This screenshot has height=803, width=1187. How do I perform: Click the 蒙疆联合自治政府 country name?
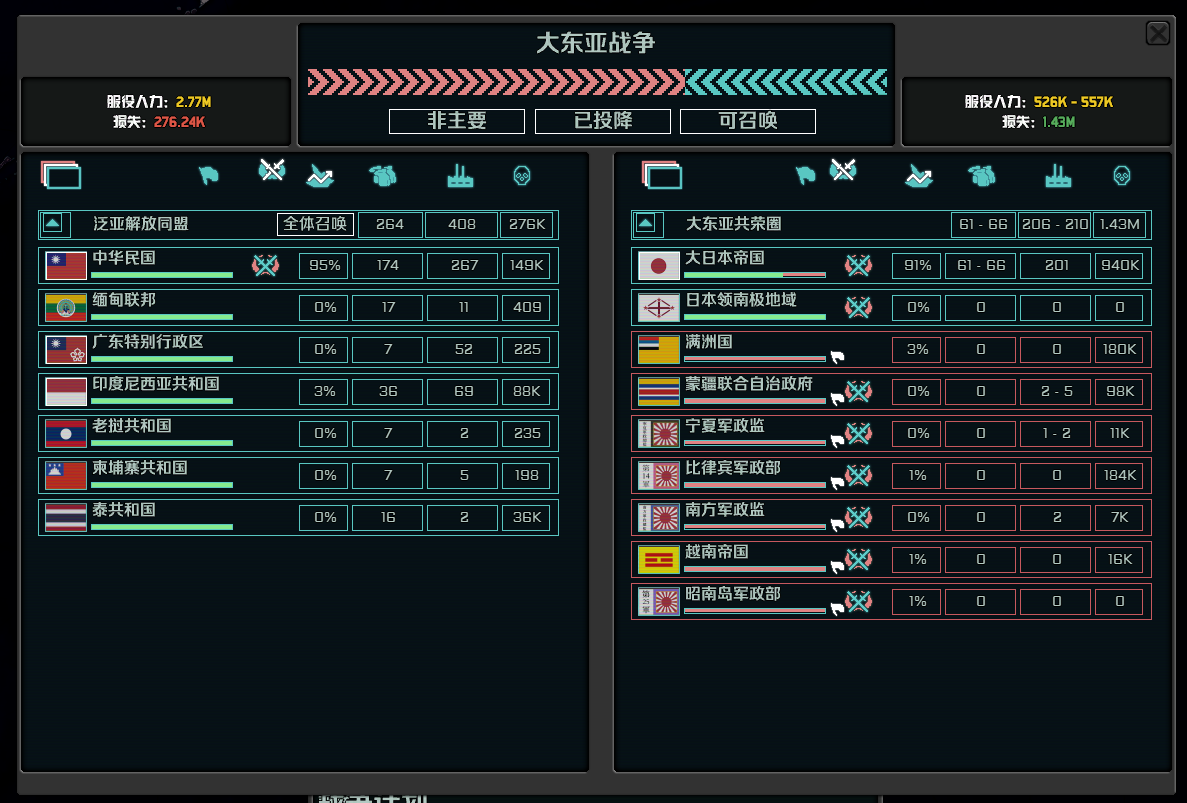(749, 384)
